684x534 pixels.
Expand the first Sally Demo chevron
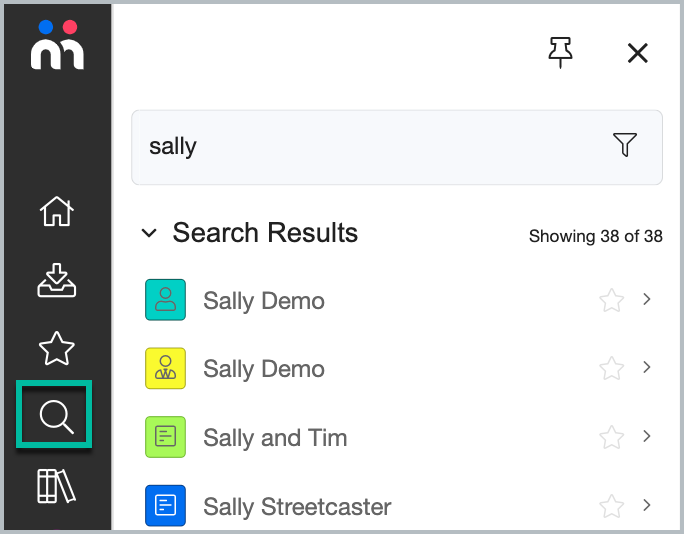click(646, 299)
